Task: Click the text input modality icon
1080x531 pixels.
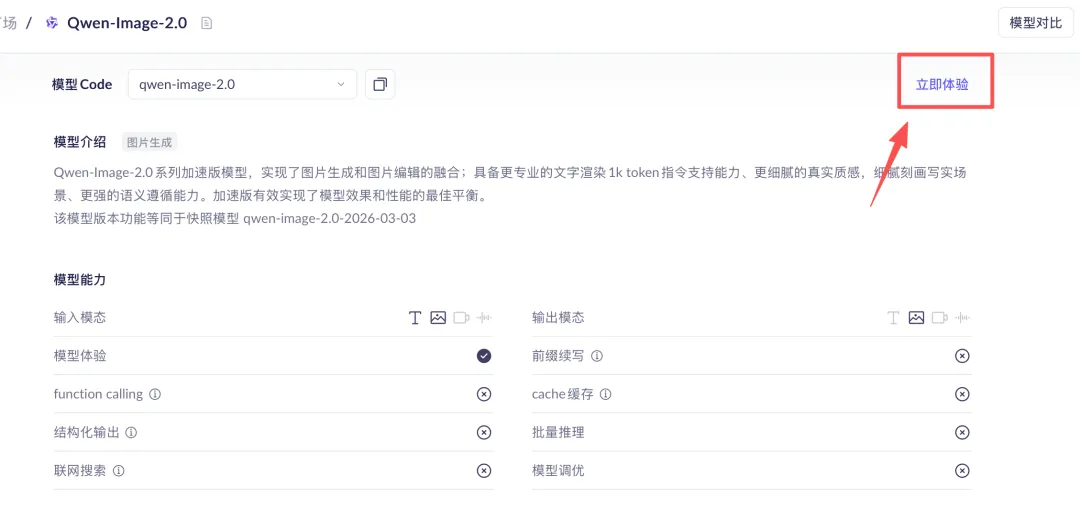Action: pyautogui.click(x=415, y=317)
